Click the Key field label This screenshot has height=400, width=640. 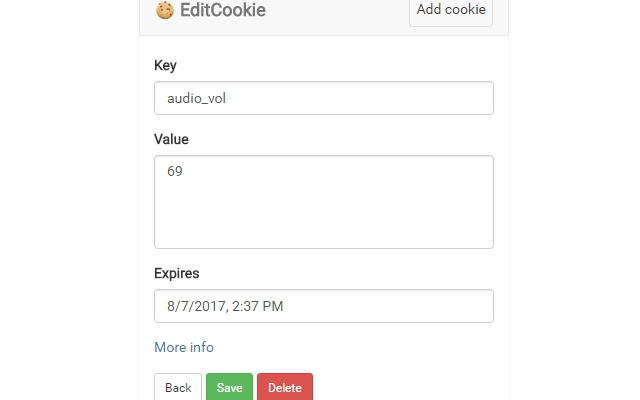point(165,65)
